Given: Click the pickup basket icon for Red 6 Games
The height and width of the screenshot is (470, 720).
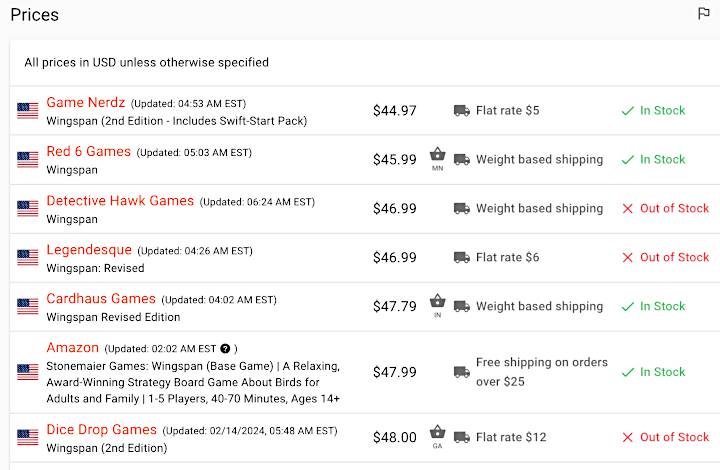Looking at the screenshot, I should pyautogui.click(x=438, y=154).
